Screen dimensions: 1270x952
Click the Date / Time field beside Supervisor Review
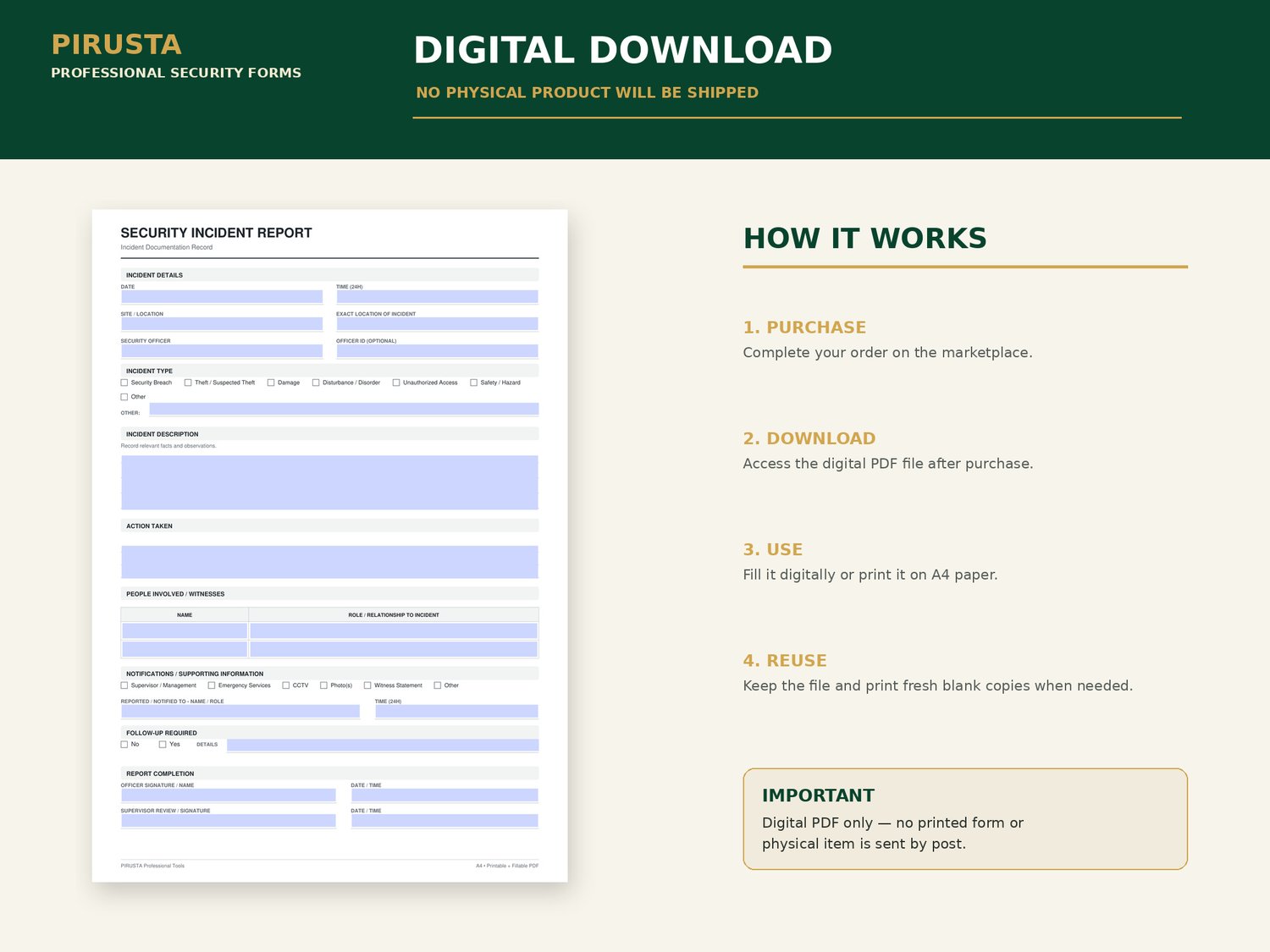click(444, 821)
